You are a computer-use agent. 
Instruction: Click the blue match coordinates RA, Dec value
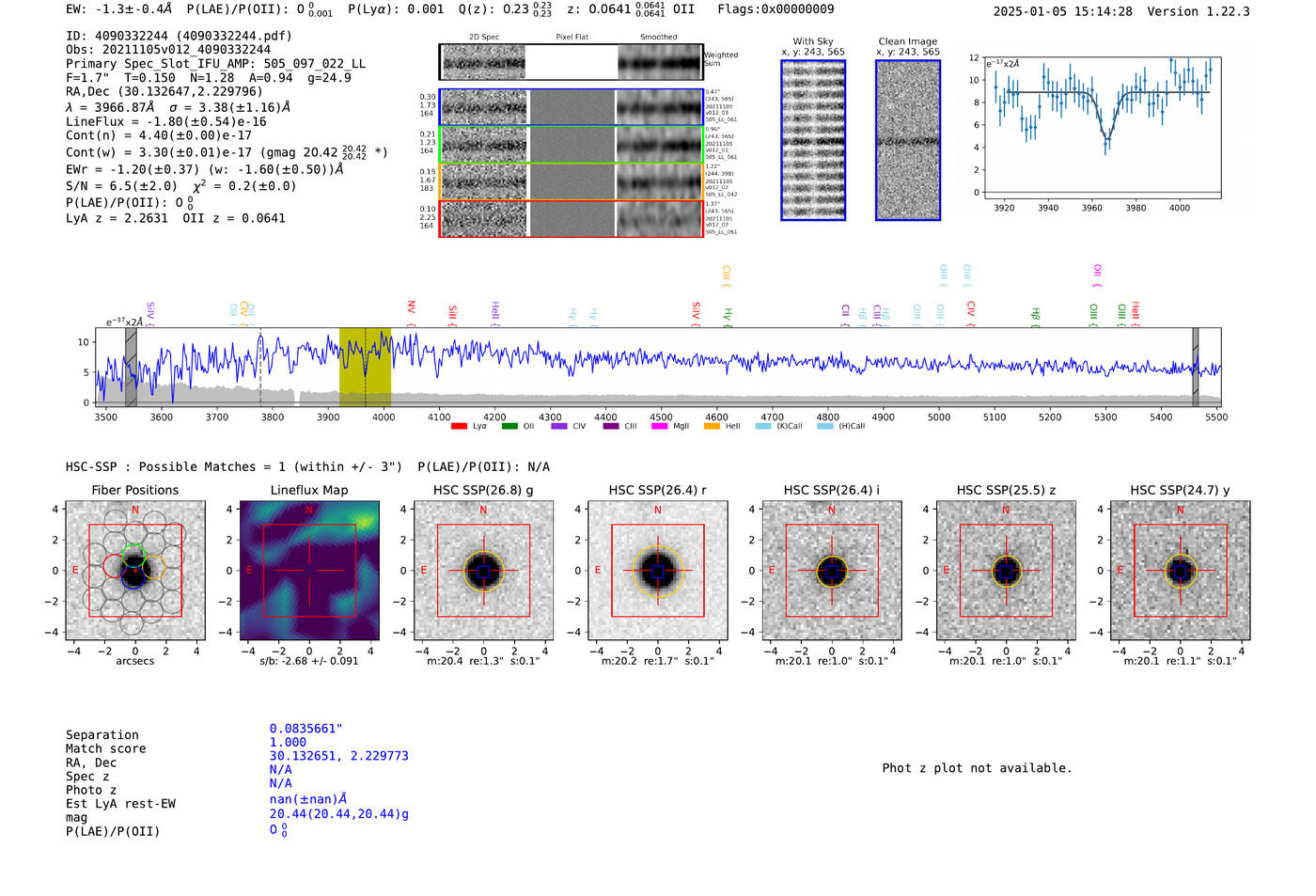tap(338, 756)
